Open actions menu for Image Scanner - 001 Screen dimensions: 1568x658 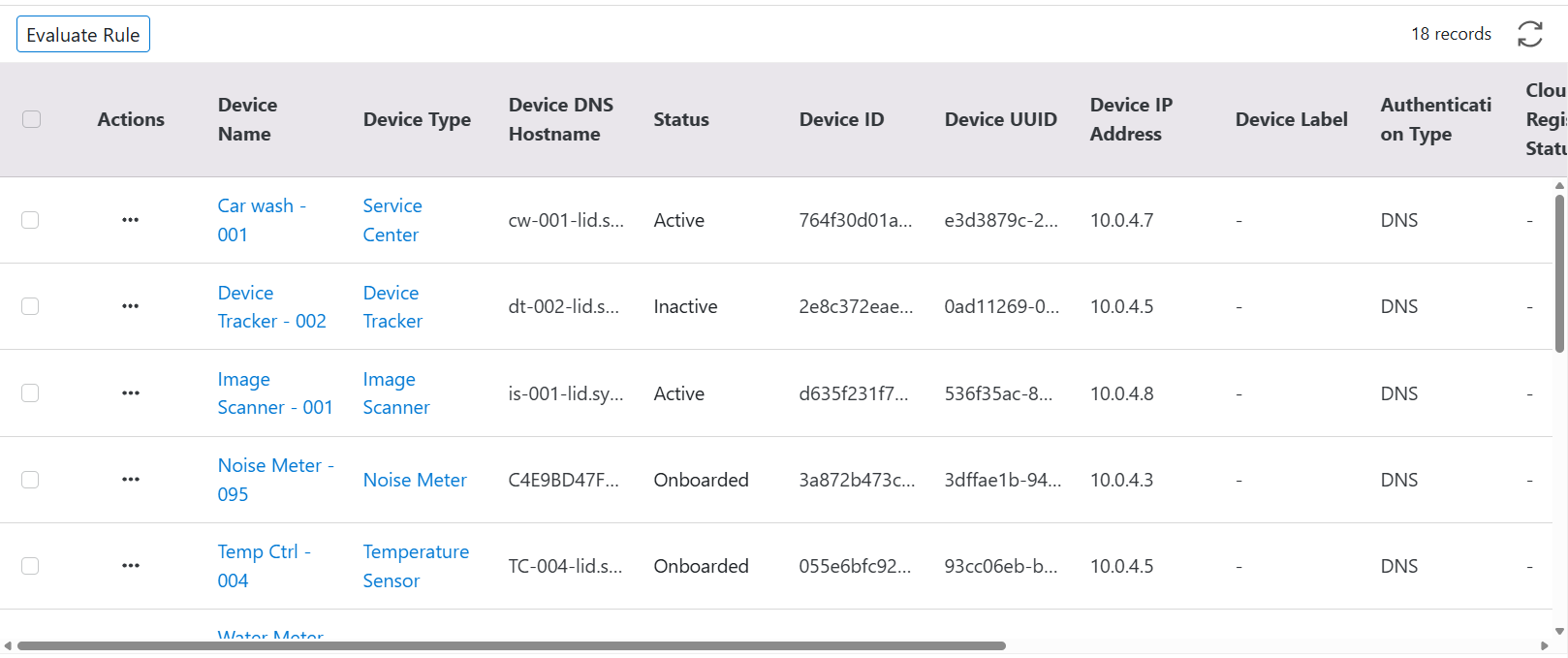click(x=131, y=393)
